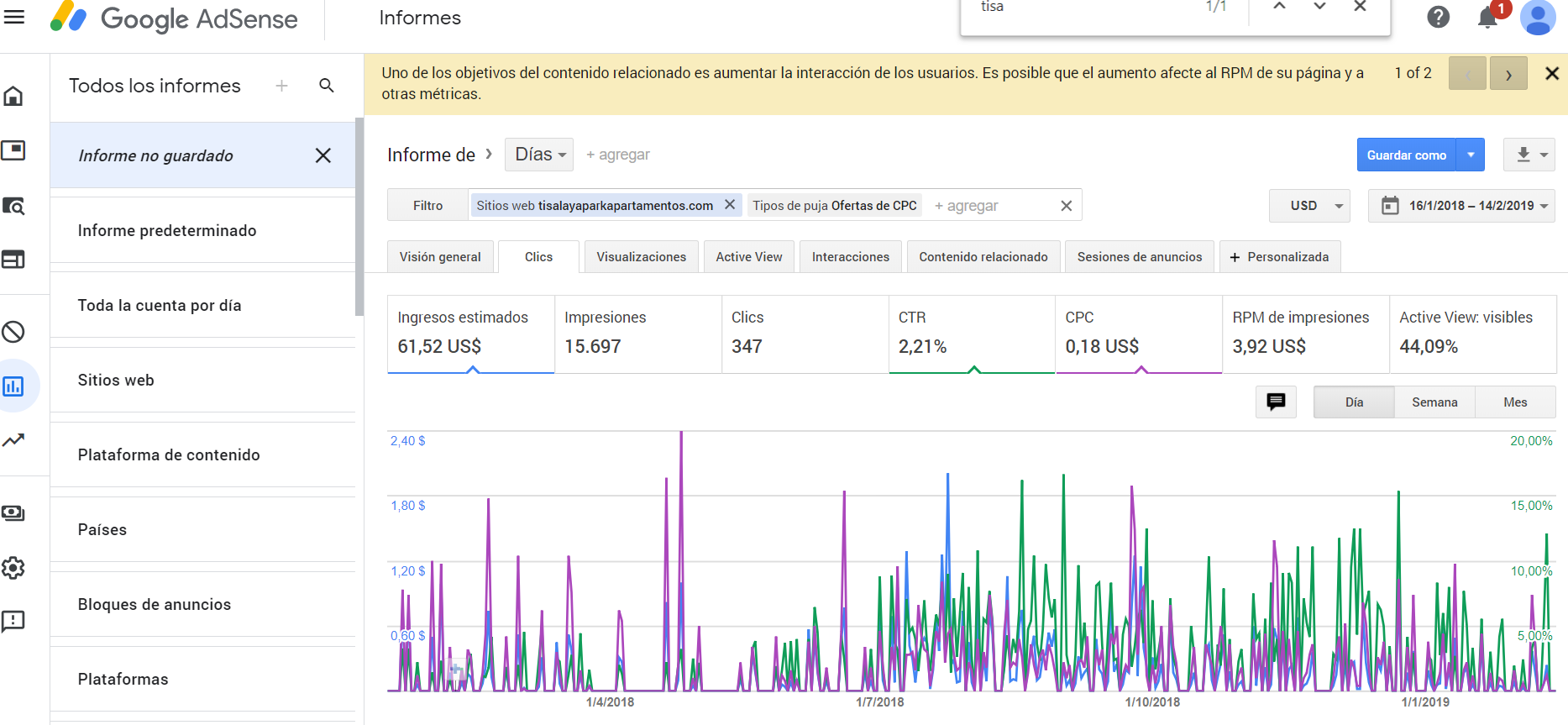
Task: Go to previous find-in-page match
Action: 1279,7
